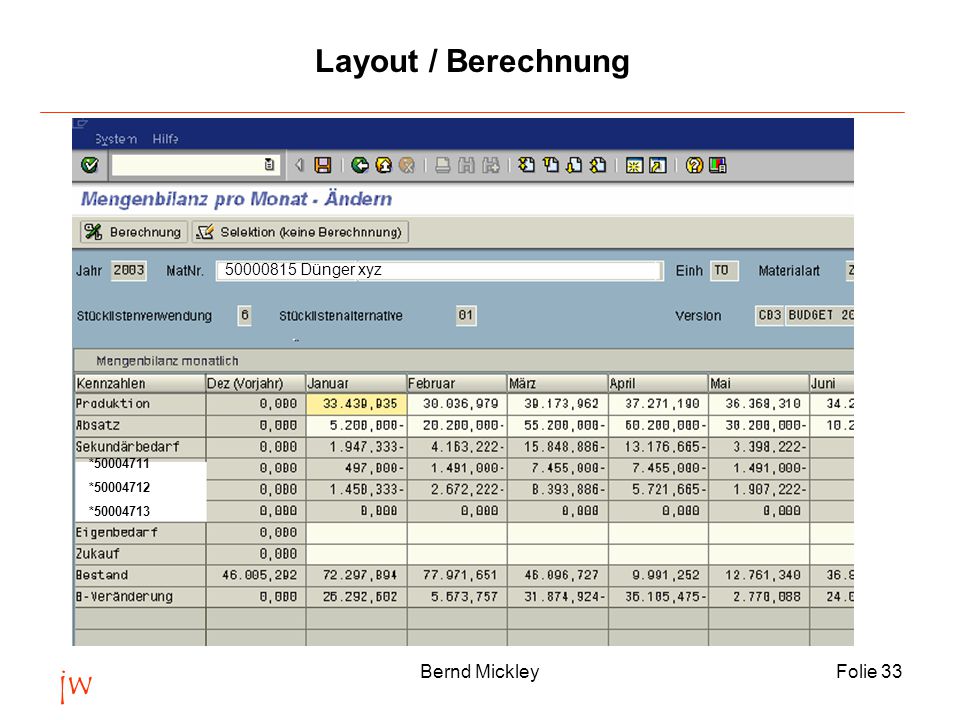Click the BUDGET version description field

[x=820, y=316]
